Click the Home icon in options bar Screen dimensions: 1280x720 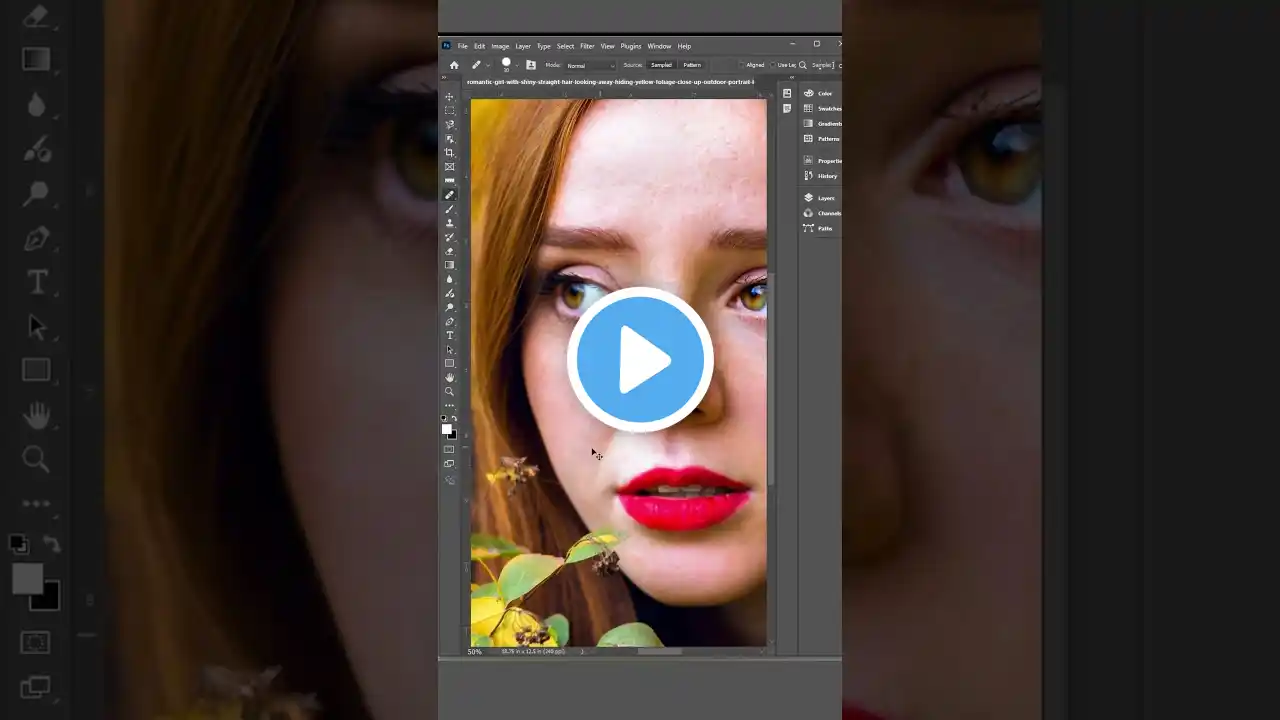454,65
